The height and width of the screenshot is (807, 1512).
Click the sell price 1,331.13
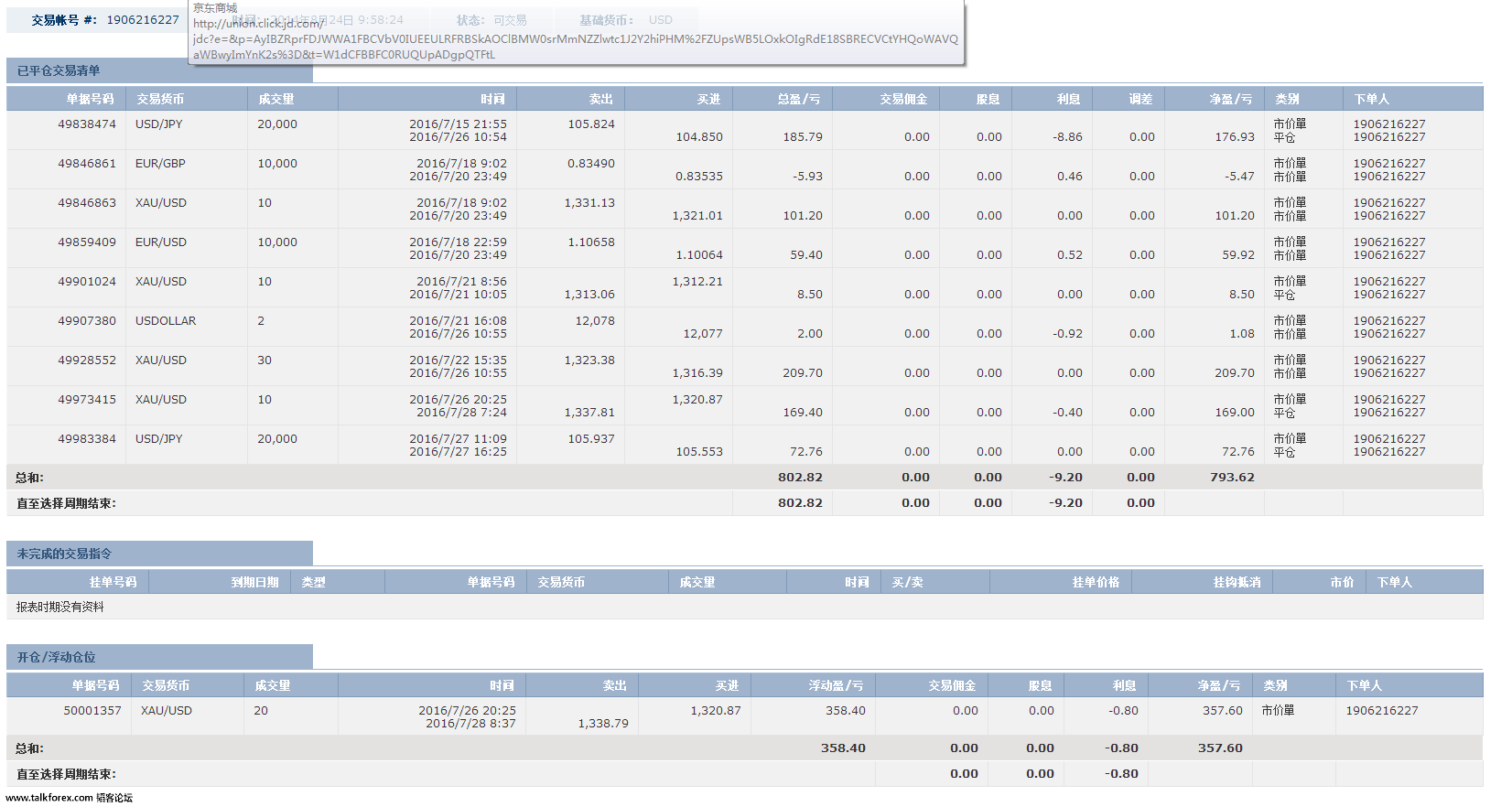pos(589,203)
